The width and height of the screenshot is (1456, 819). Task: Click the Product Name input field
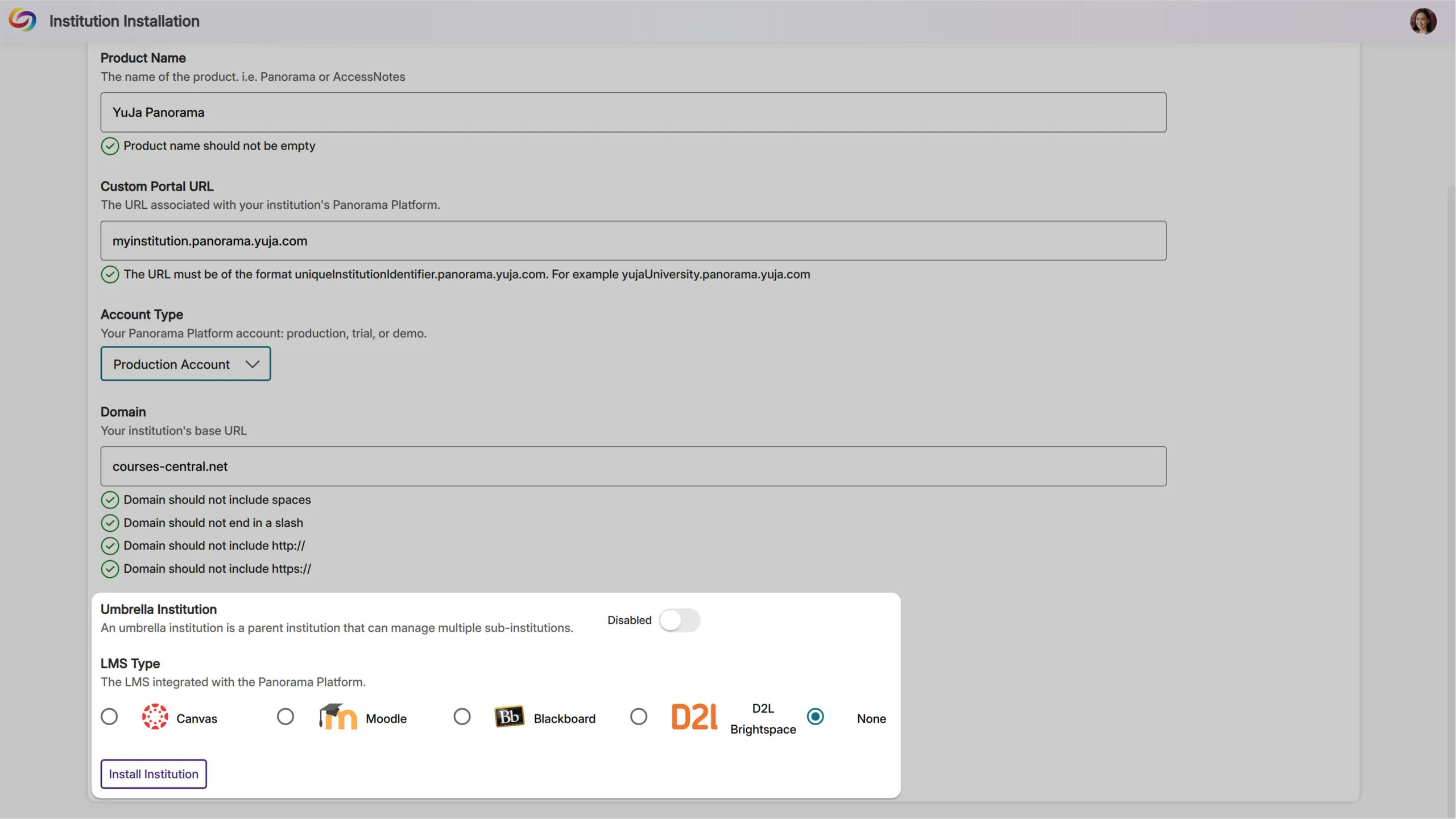(x=633, y=113)
